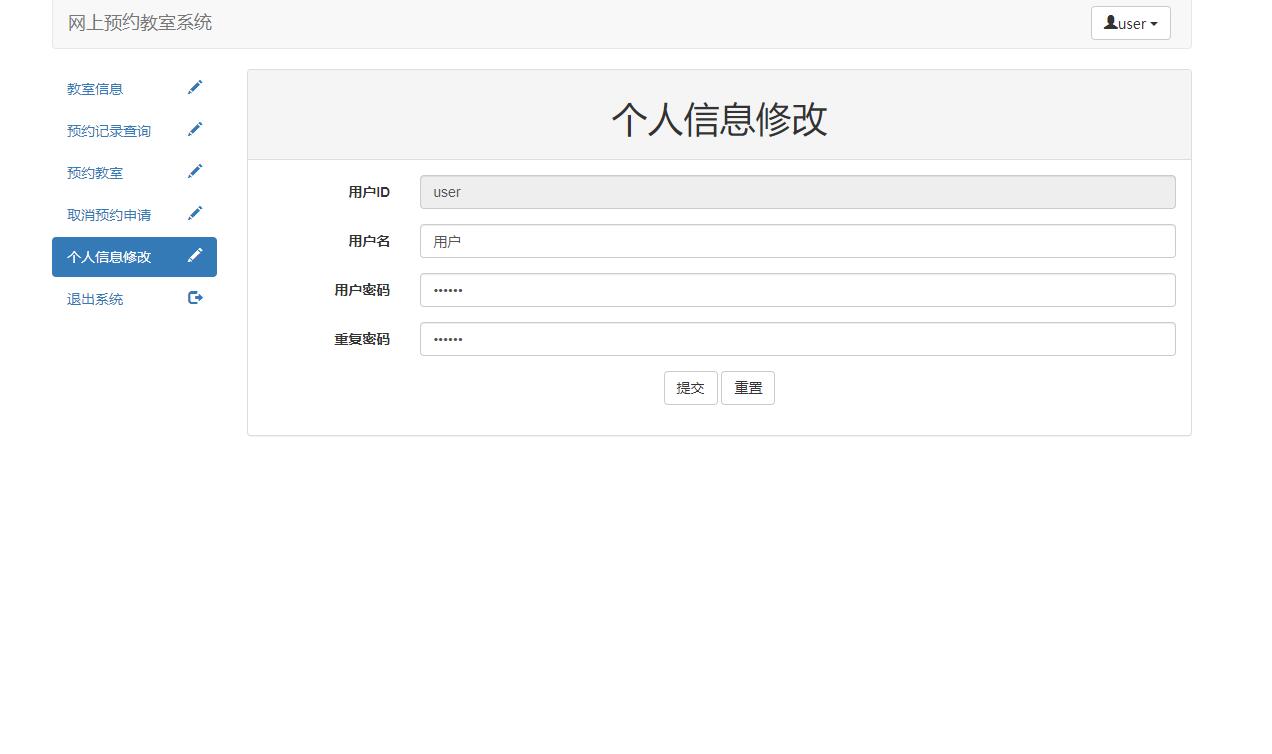1272x754 pixels.
Task: Click the logout icon beside 退出系统
Action: (195, 296)
